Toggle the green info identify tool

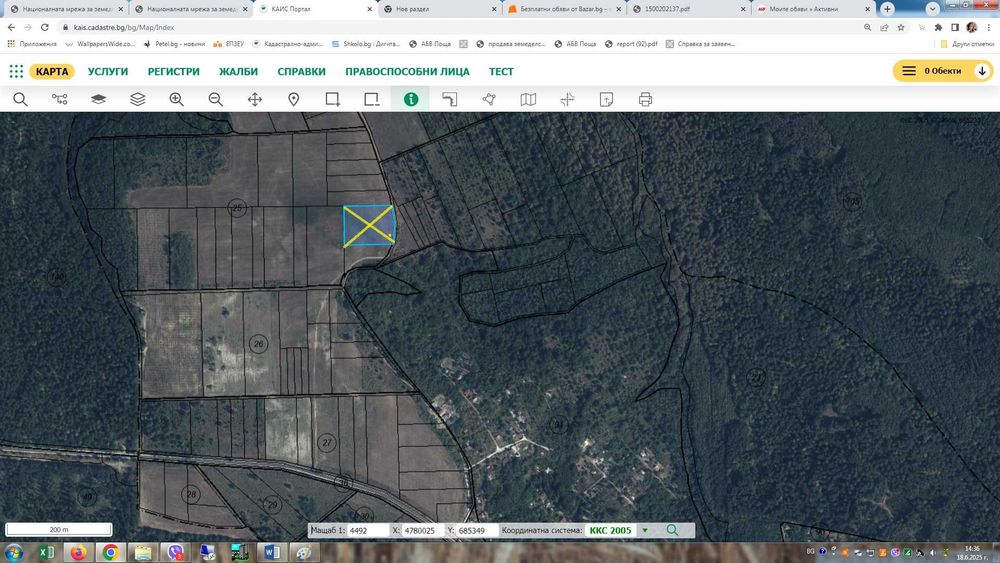pos(410,99)
